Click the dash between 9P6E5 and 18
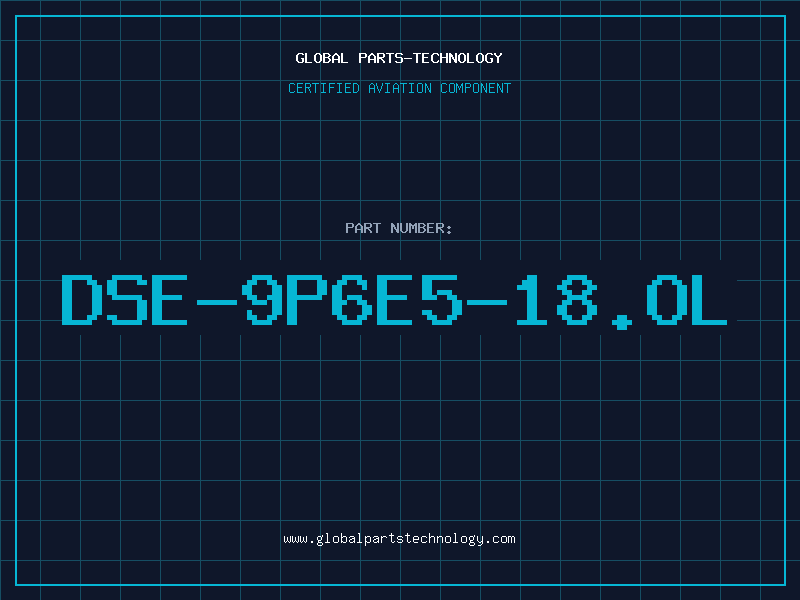 487,302
